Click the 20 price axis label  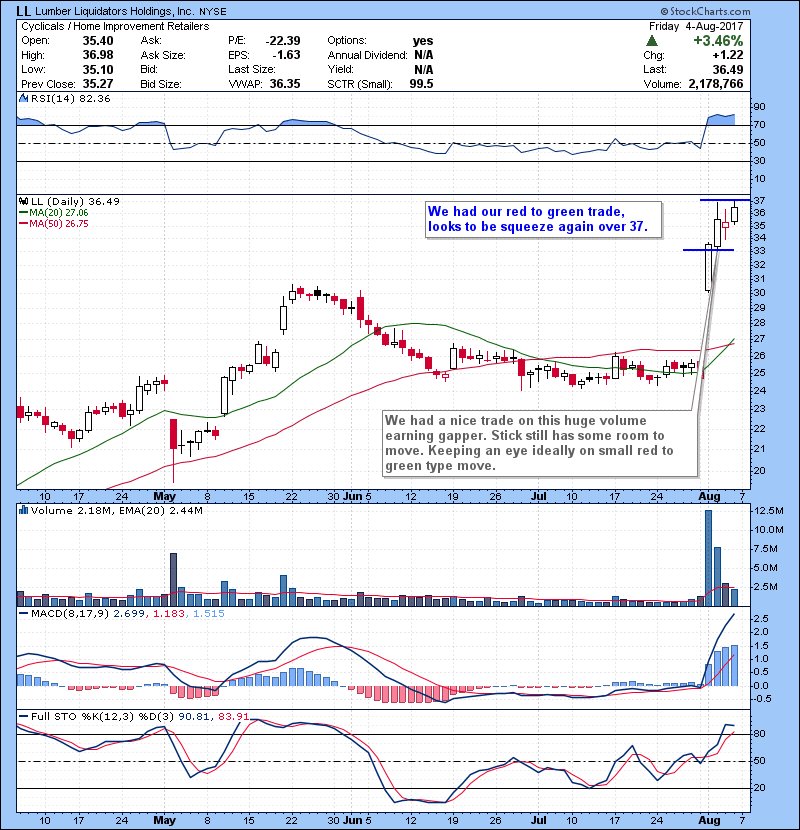760,471
